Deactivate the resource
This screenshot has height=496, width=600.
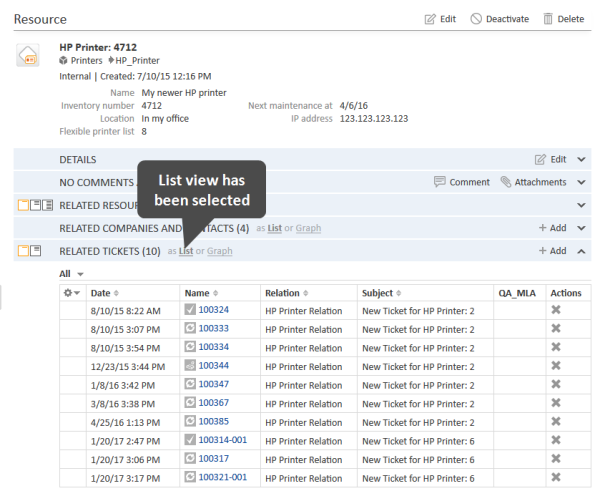click(x=500, y=19)
